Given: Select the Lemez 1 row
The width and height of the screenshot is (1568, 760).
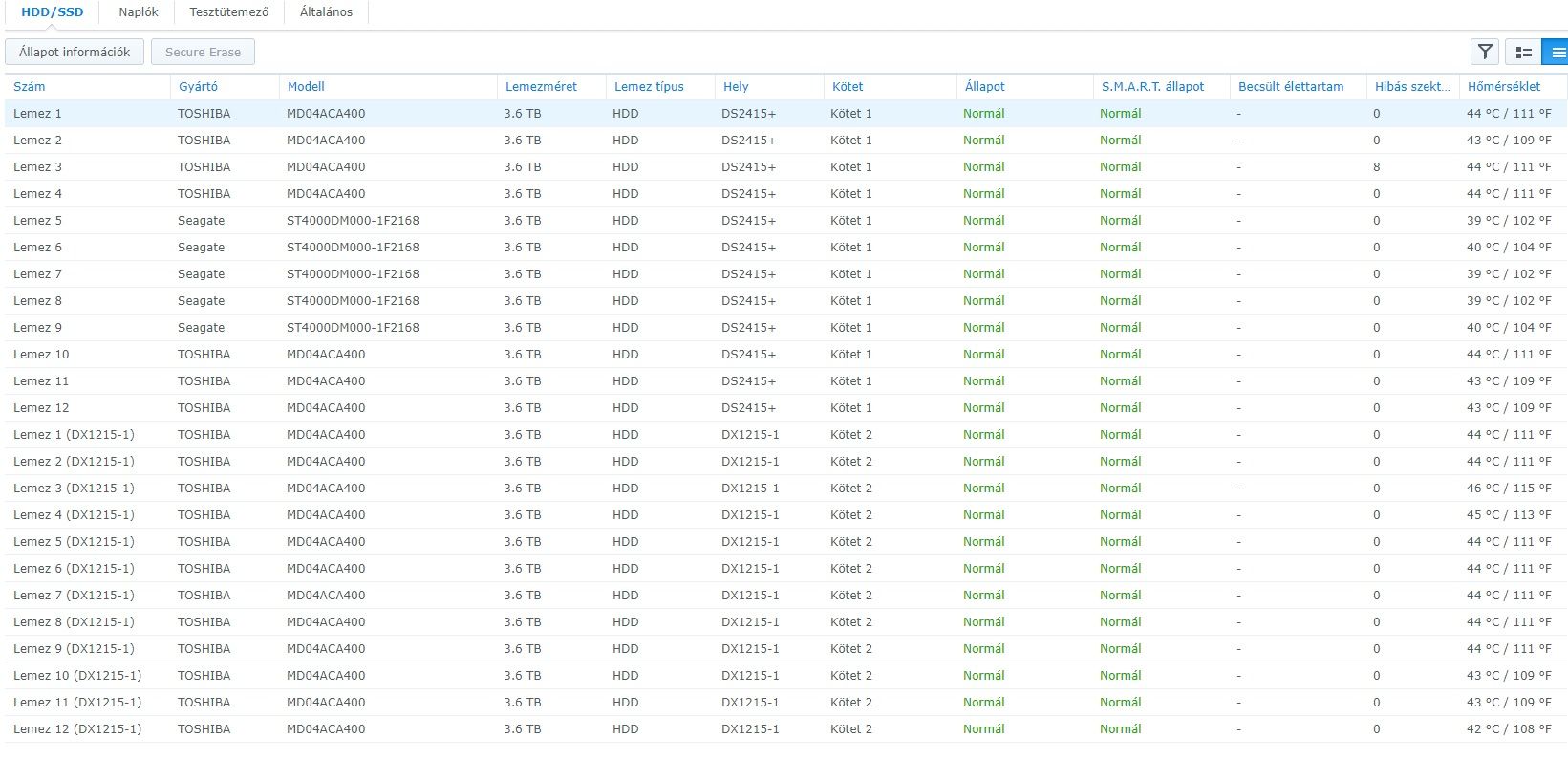Looking at the screenshot, I should coord(786,113).
